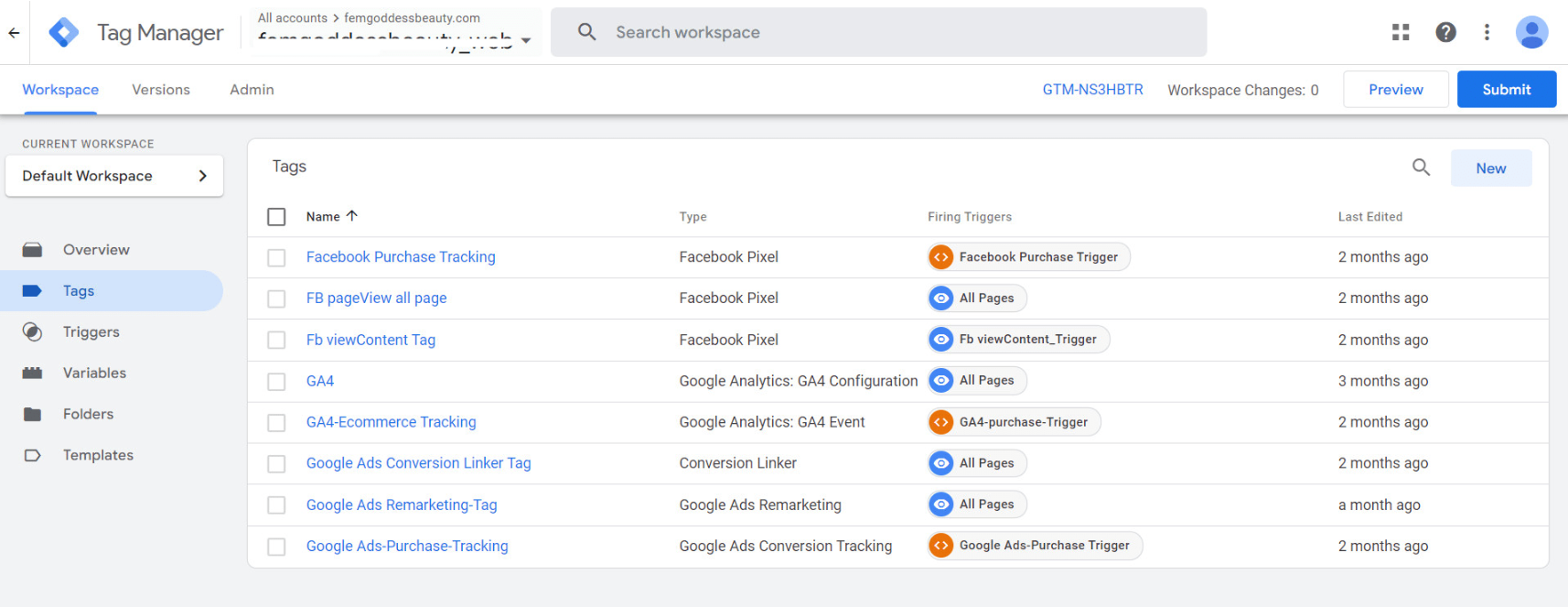
Task: Click the search icon in Tags table header
Action: pos(1421,168)
